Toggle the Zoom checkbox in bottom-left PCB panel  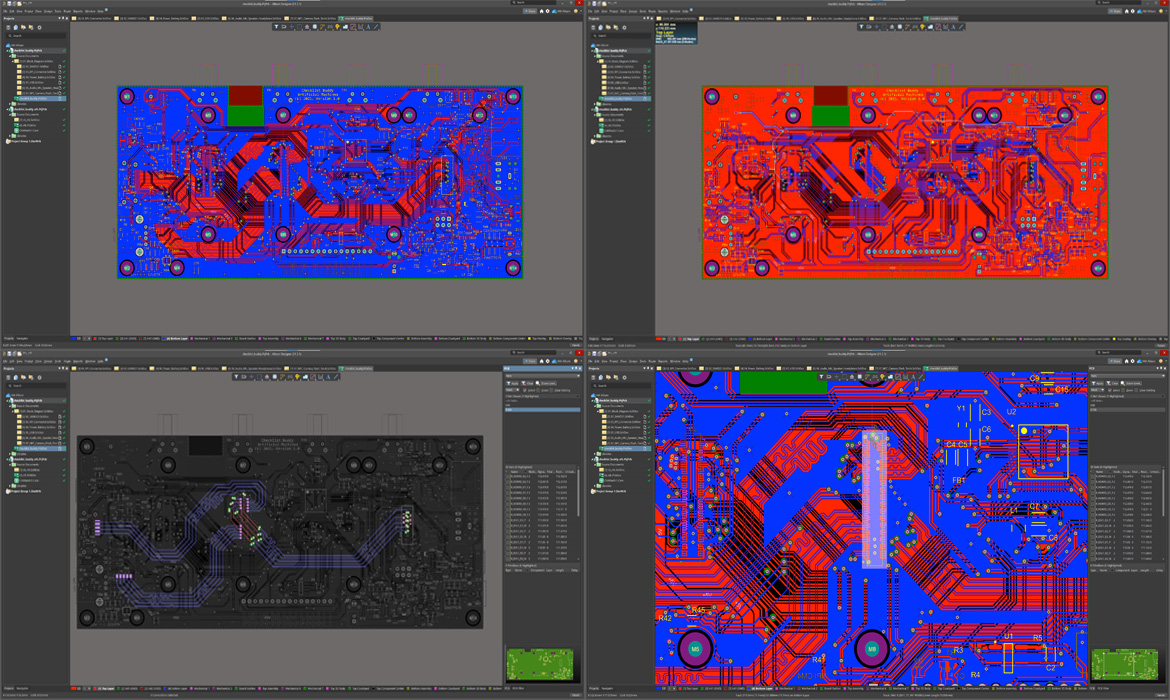(x=538, y=390)
